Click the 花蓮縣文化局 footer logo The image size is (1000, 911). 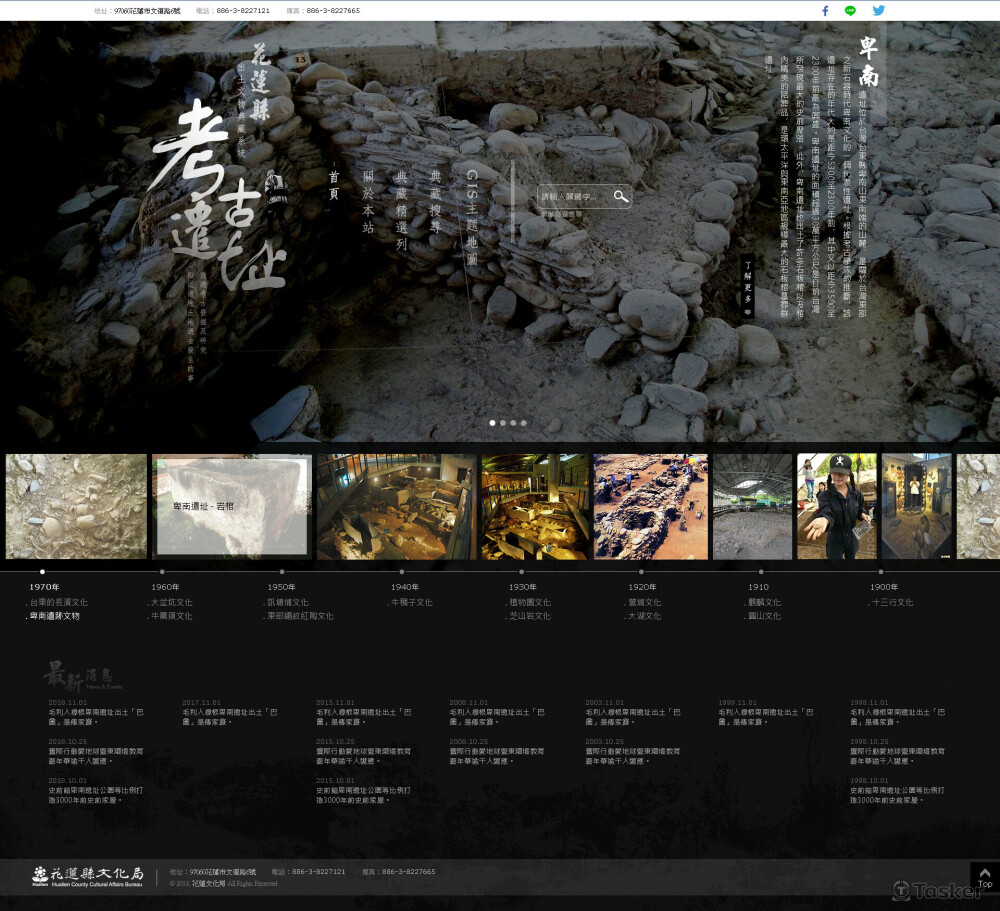[x=88, y=876]
